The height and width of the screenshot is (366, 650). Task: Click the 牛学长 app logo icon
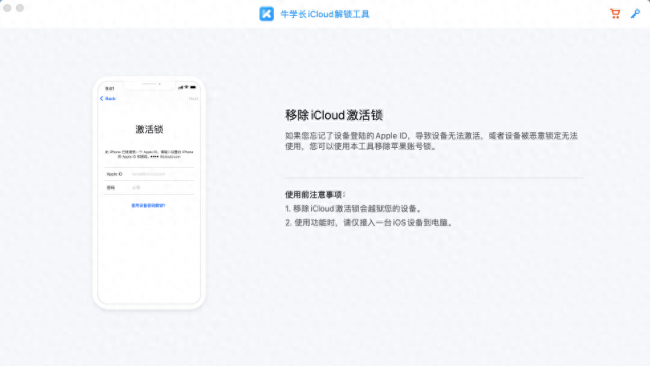pos(267,14)
